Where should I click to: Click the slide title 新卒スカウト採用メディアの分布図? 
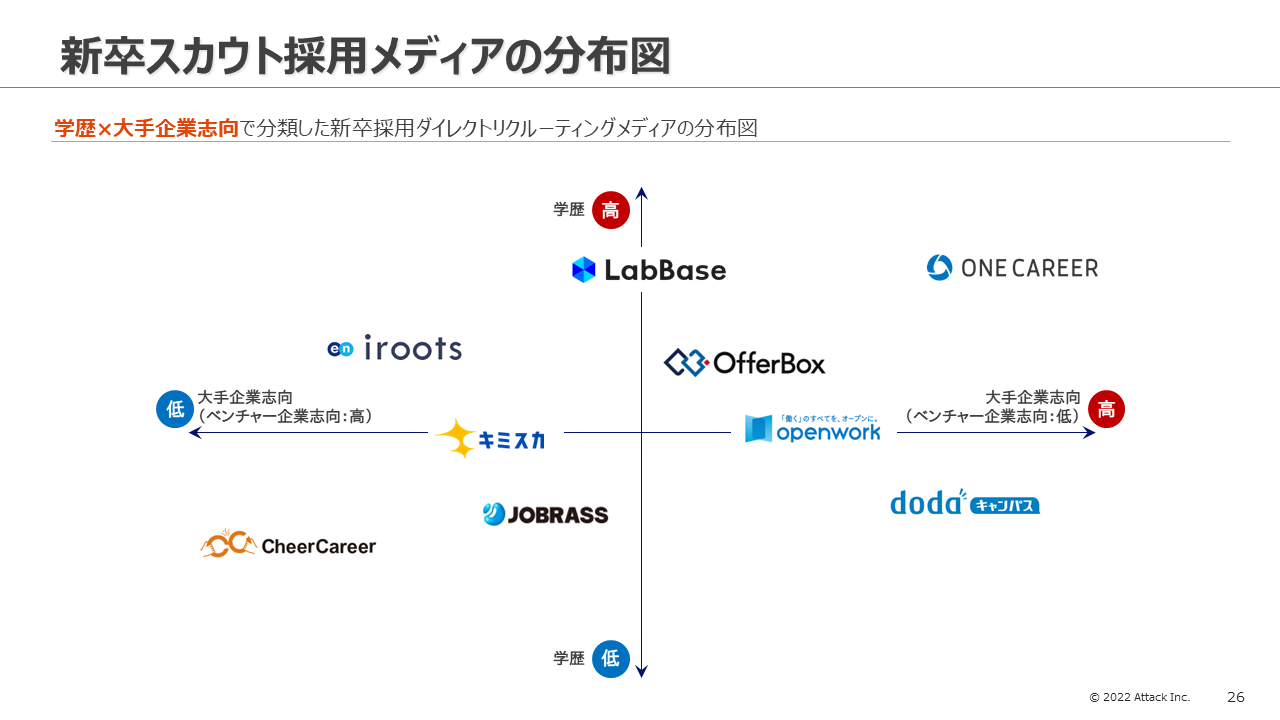coord(365,57)
